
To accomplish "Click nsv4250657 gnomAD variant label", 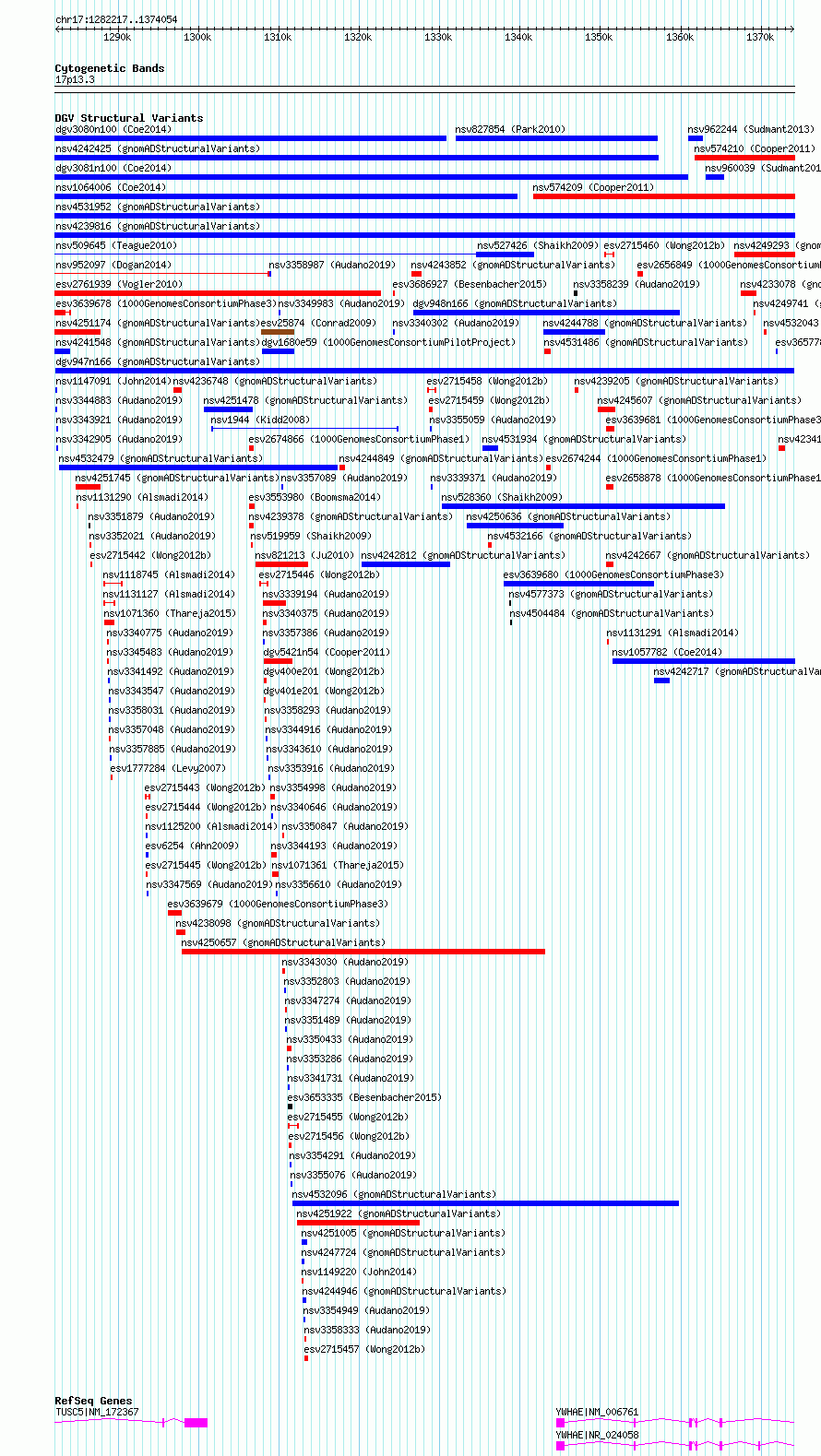I will 284,942.
